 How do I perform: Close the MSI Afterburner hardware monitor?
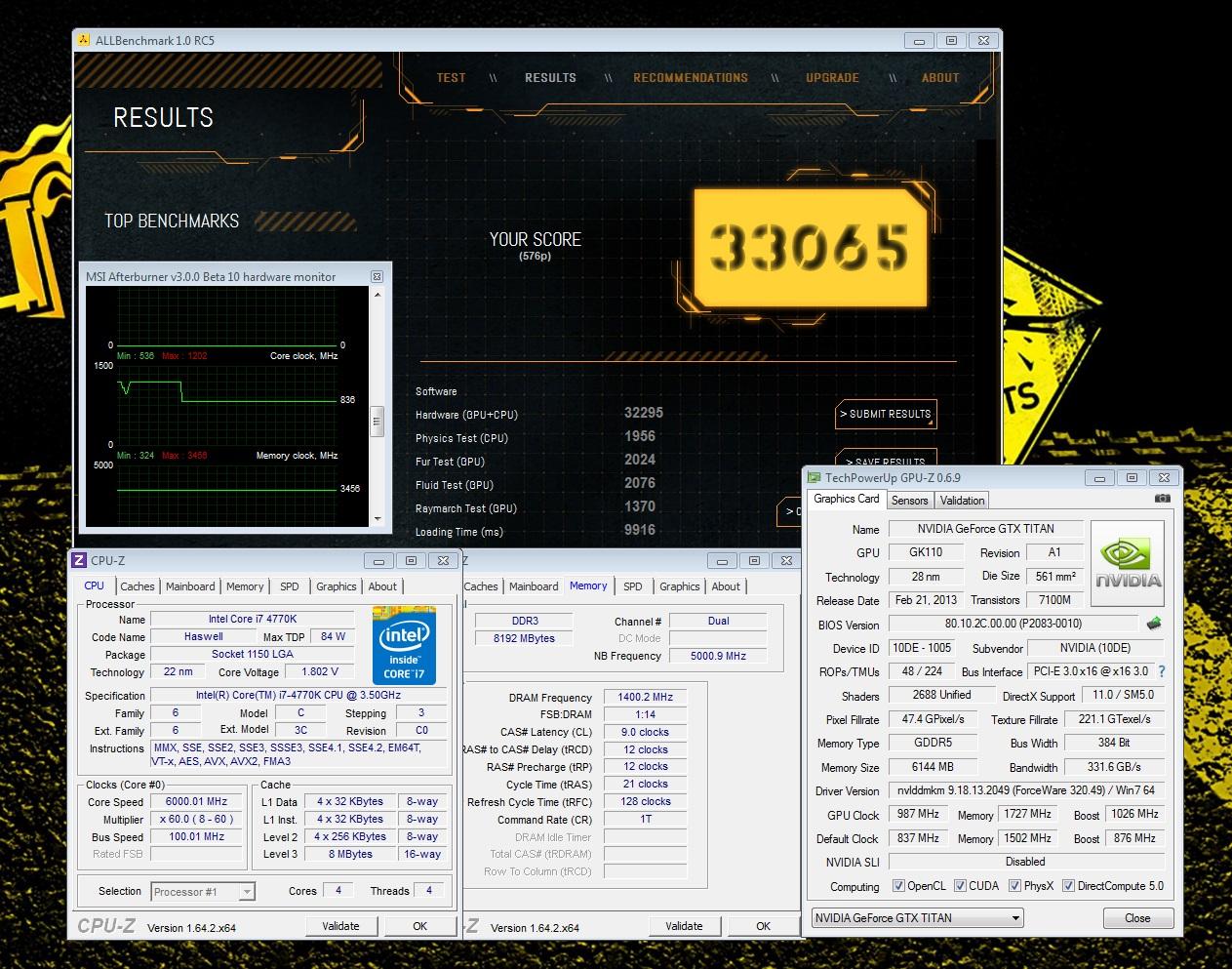(377, 277)
